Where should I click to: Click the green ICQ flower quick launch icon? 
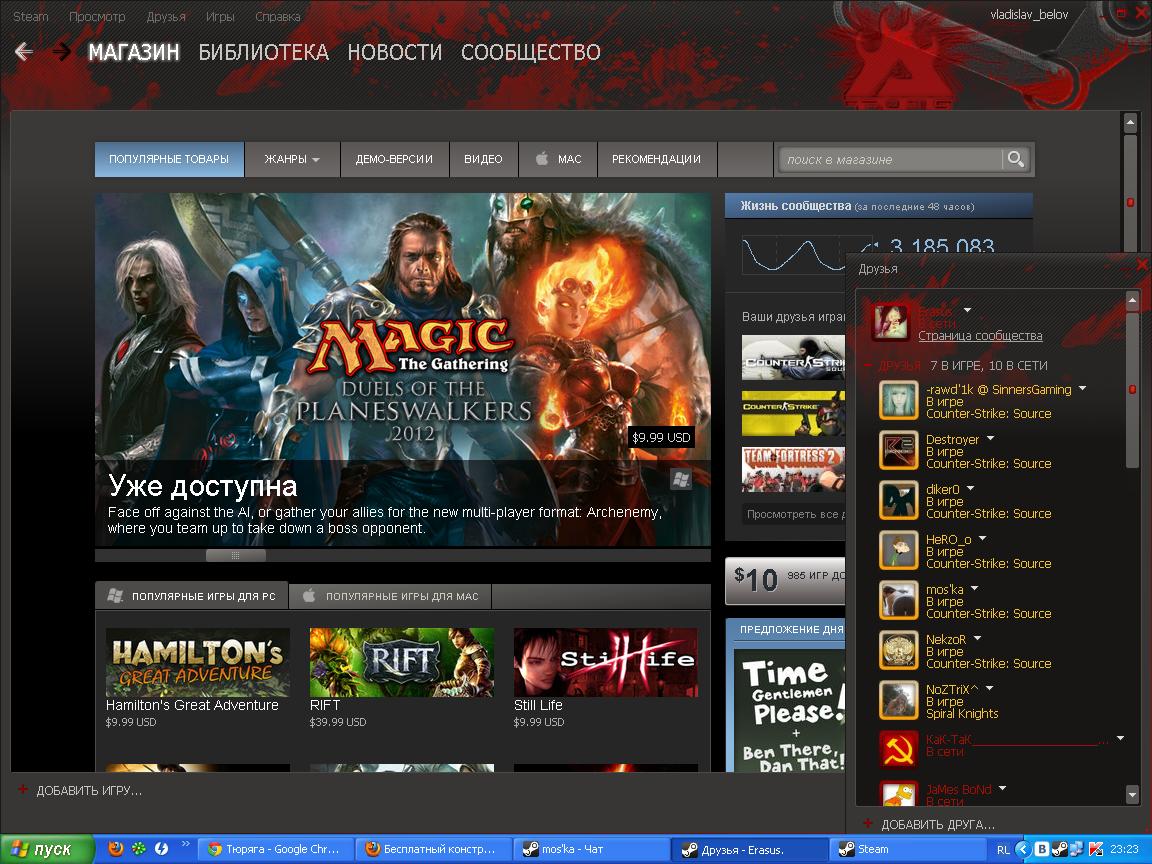pos(138,849)
